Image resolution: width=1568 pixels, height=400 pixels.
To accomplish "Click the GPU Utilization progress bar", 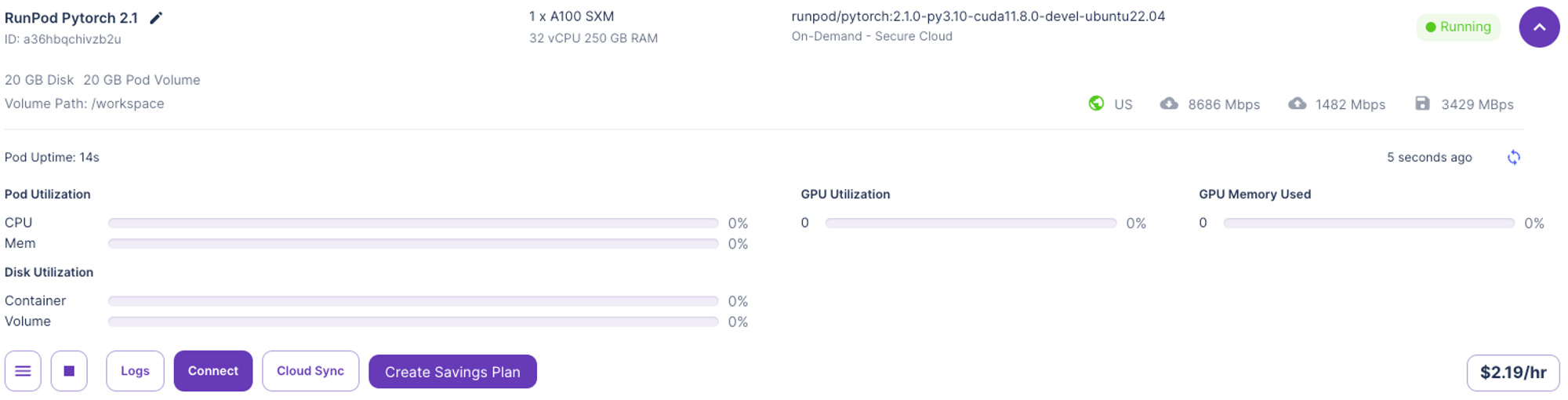I will (x=971, y=224).
